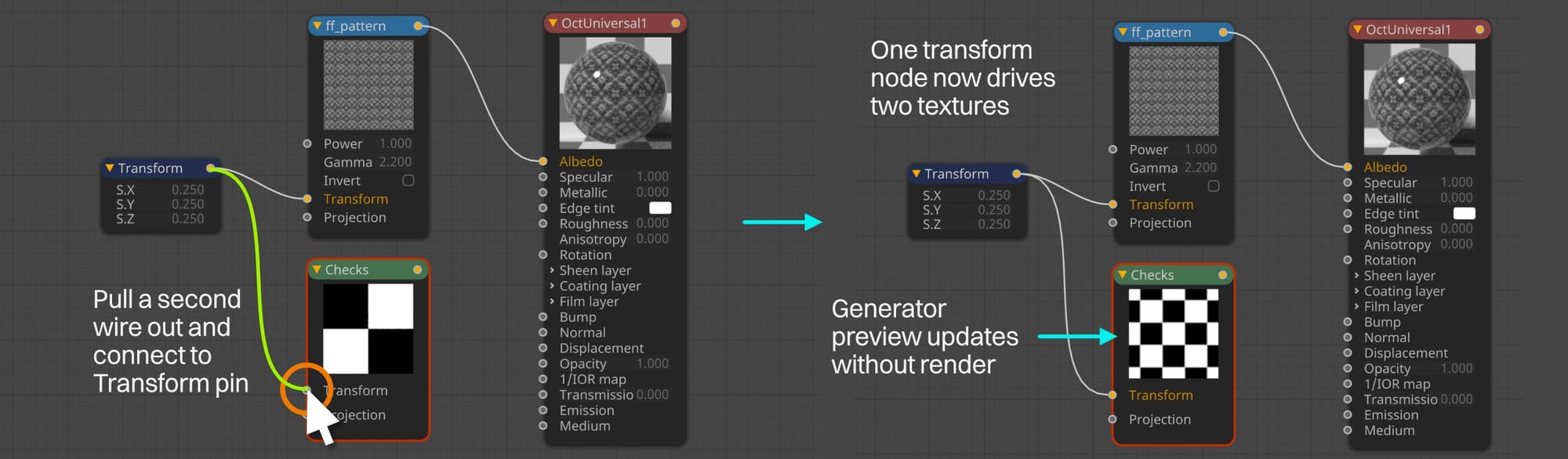This screenshot has width=1568, height=459.
Task: Click the Albedo input pin on right OctUniversal1
Action: [1347, 167]
